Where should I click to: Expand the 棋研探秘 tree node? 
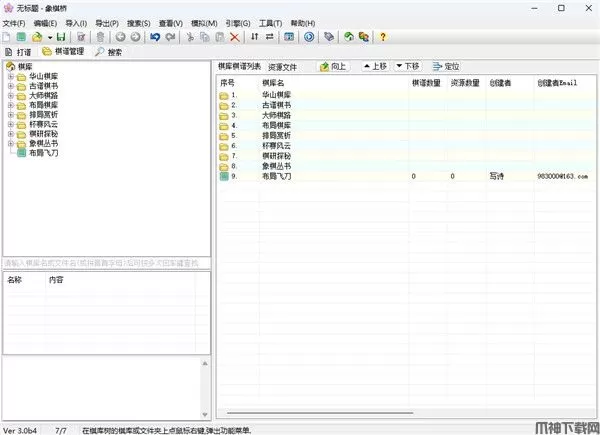click(x=11, y=134)
